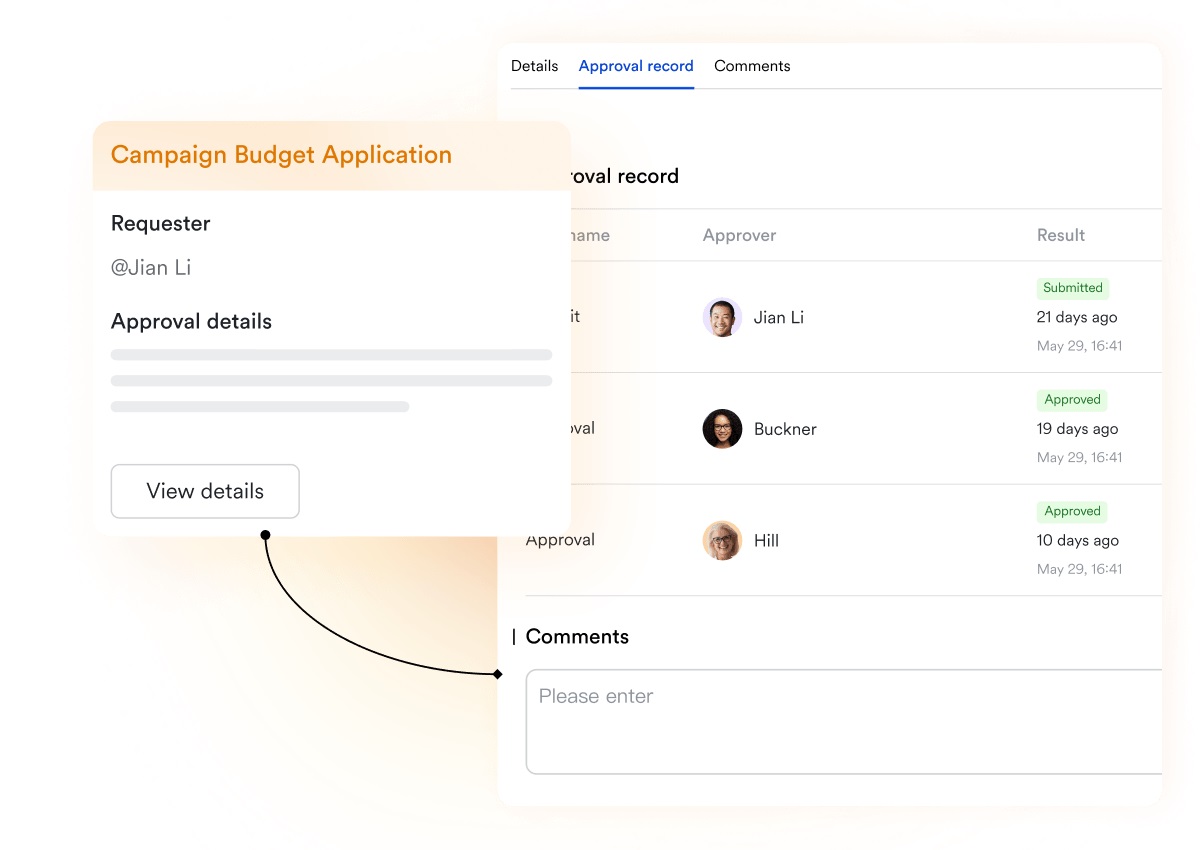This screenshot has width=1200, height=850.
Task: Click the Comments section heading
Action: 577,637
